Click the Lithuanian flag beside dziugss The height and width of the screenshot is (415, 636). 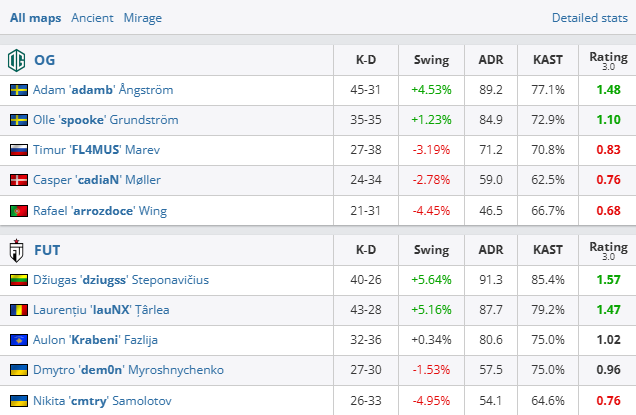click(x=18, y=280)
